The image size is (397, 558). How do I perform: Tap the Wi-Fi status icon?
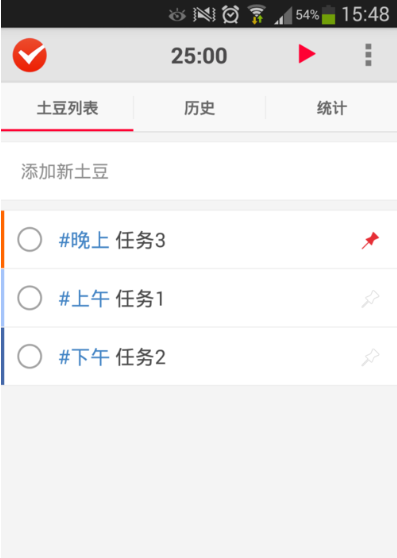257,15
